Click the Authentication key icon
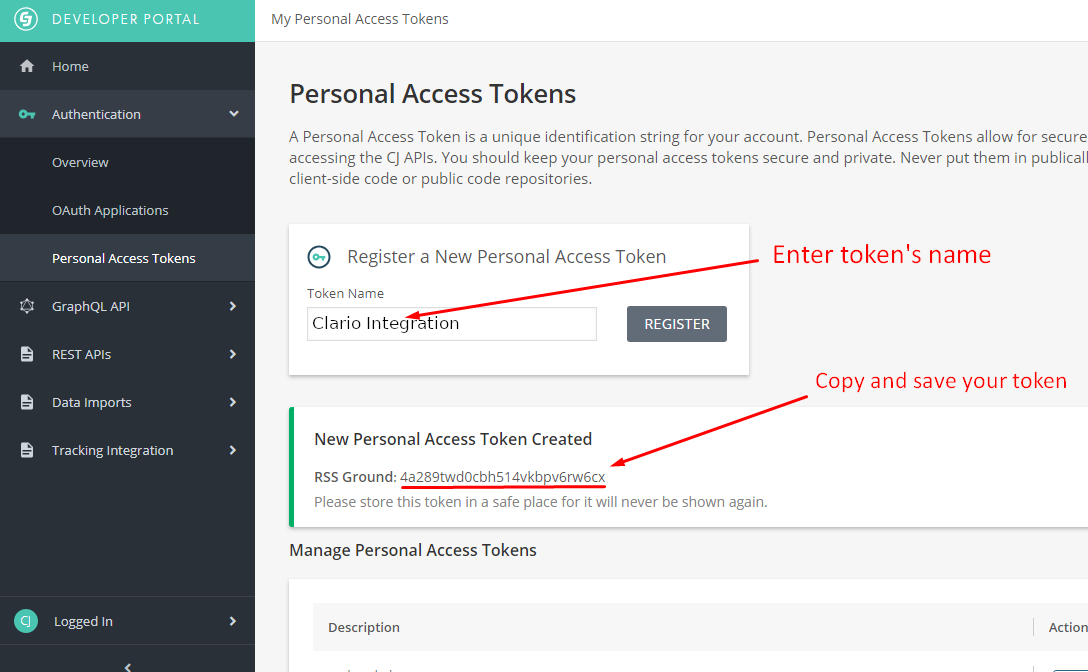1088x672 pixels. (27, 114)
